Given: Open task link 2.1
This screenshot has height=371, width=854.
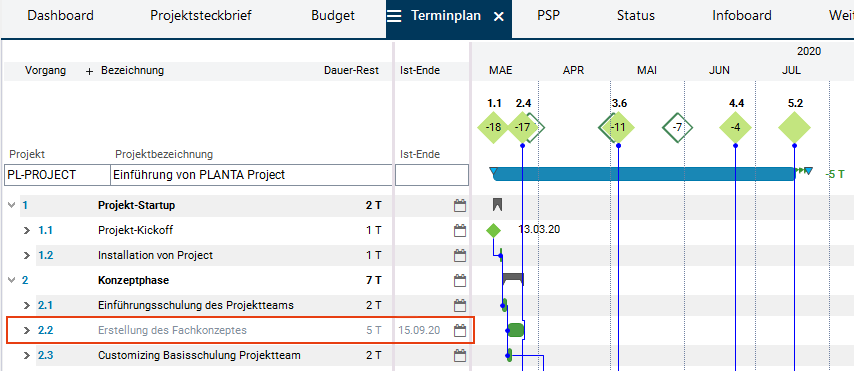Looking at the screenshot, I should [x=45, y=306].
